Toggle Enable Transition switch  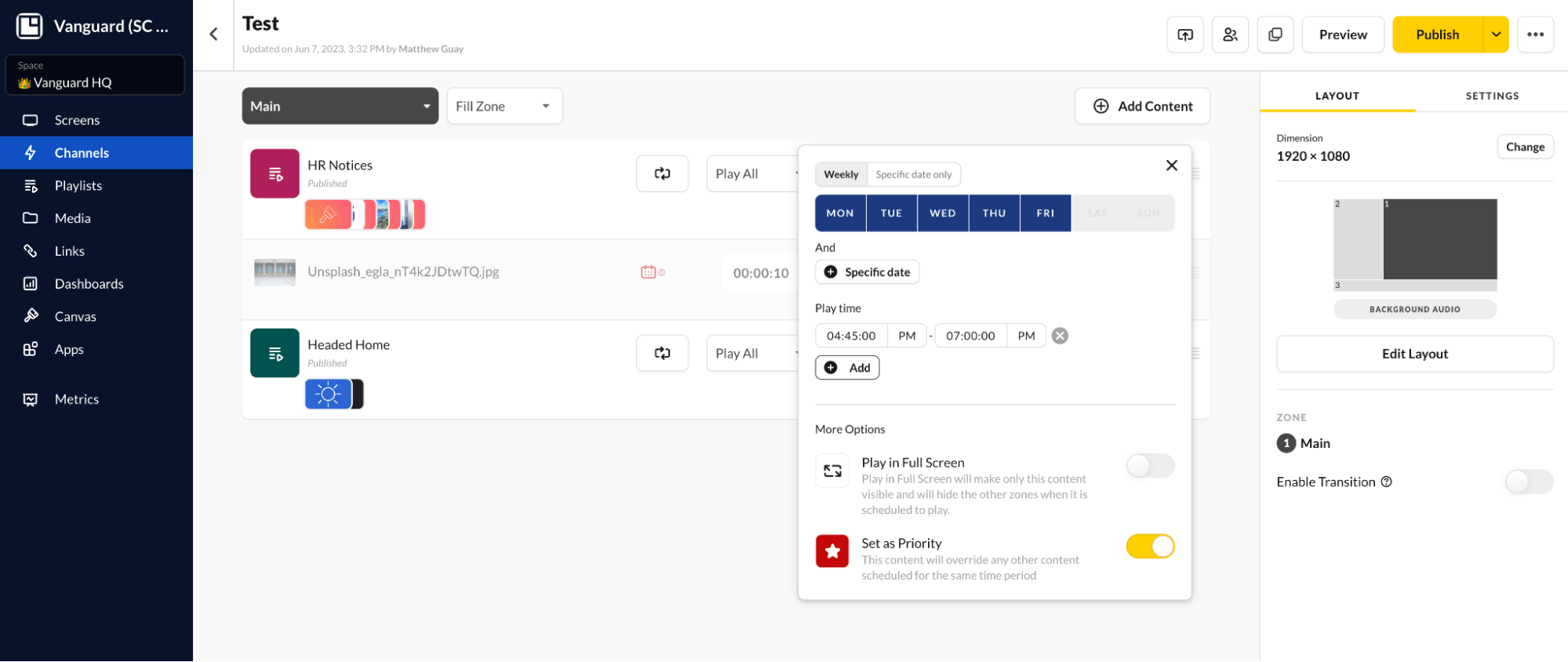1528,482
